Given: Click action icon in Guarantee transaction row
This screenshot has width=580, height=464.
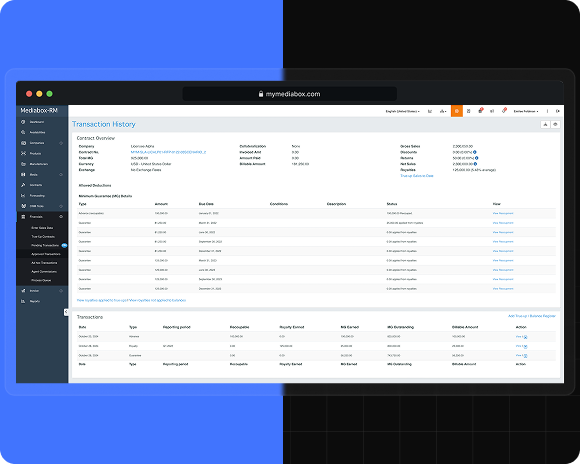Looking at the screenshot, I should click(x=526, y=356).
